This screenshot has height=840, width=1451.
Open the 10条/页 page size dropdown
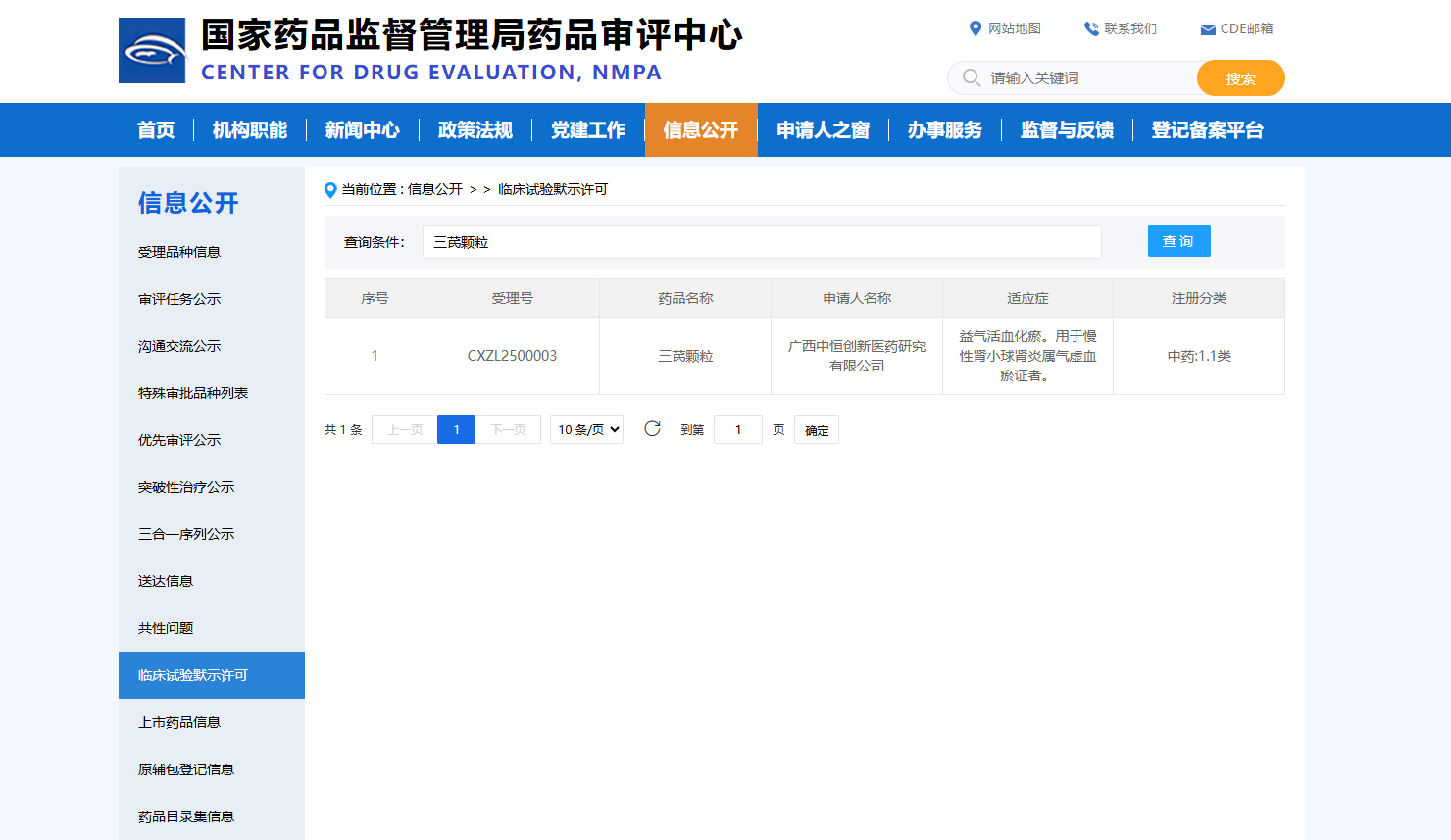(586, 429)
